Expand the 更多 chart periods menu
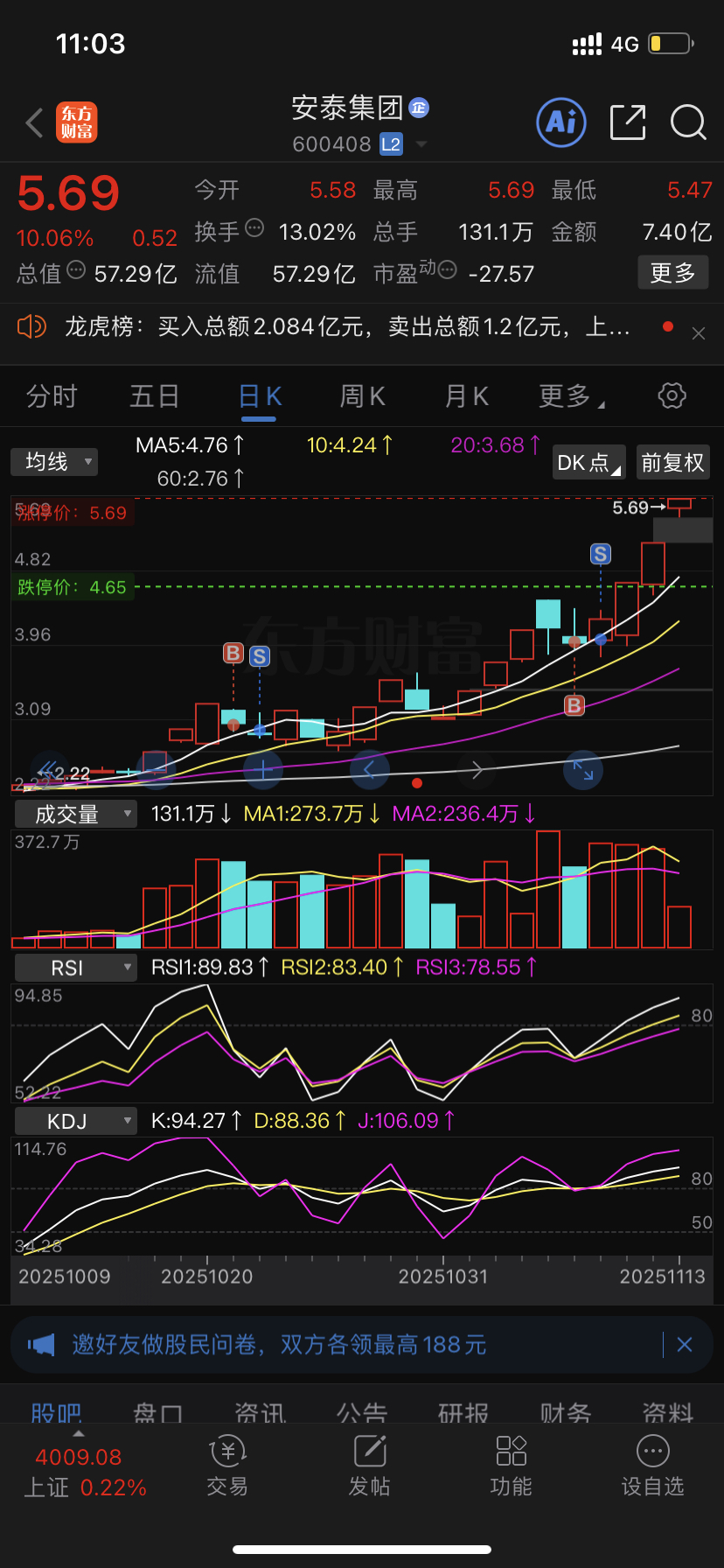 pyautogui.click(x=571, y=396)
